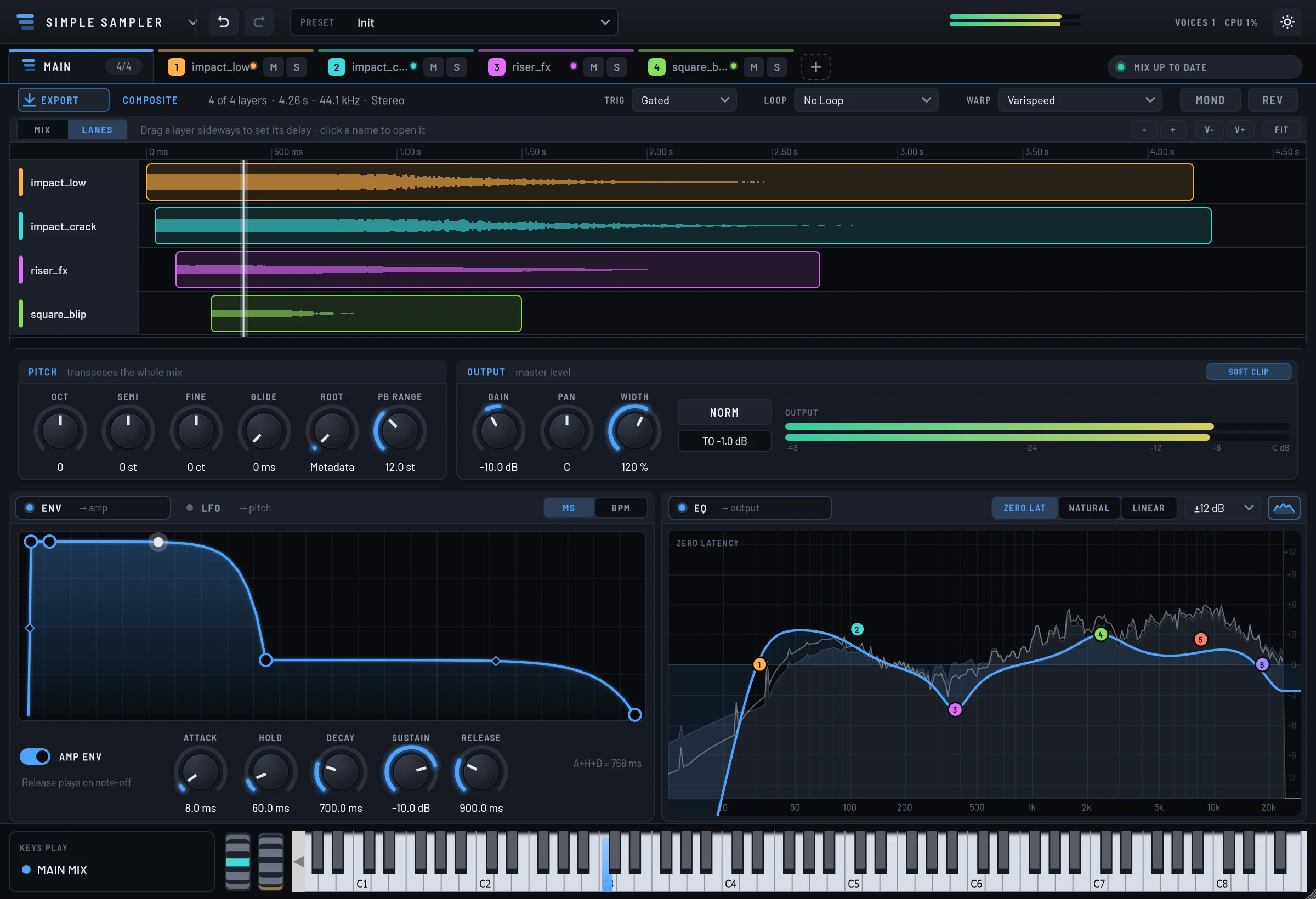Decrease vertical zoom with V- button
Image resolution: width=1316 pixels, height=899 pixels.
click(x=1209, y=129)
